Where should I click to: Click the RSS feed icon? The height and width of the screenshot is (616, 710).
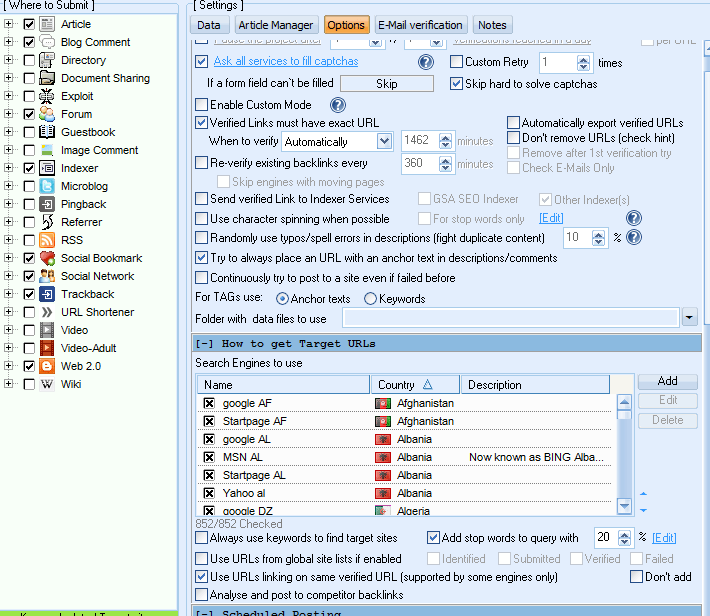47,240
